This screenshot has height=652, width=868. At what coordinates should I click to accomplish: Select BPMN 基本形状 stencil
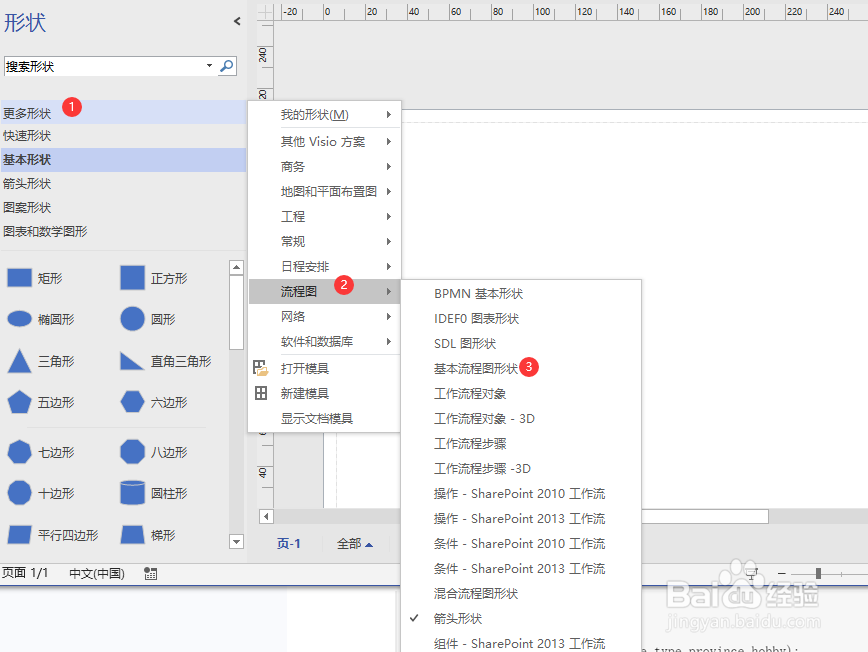point(521,294)
